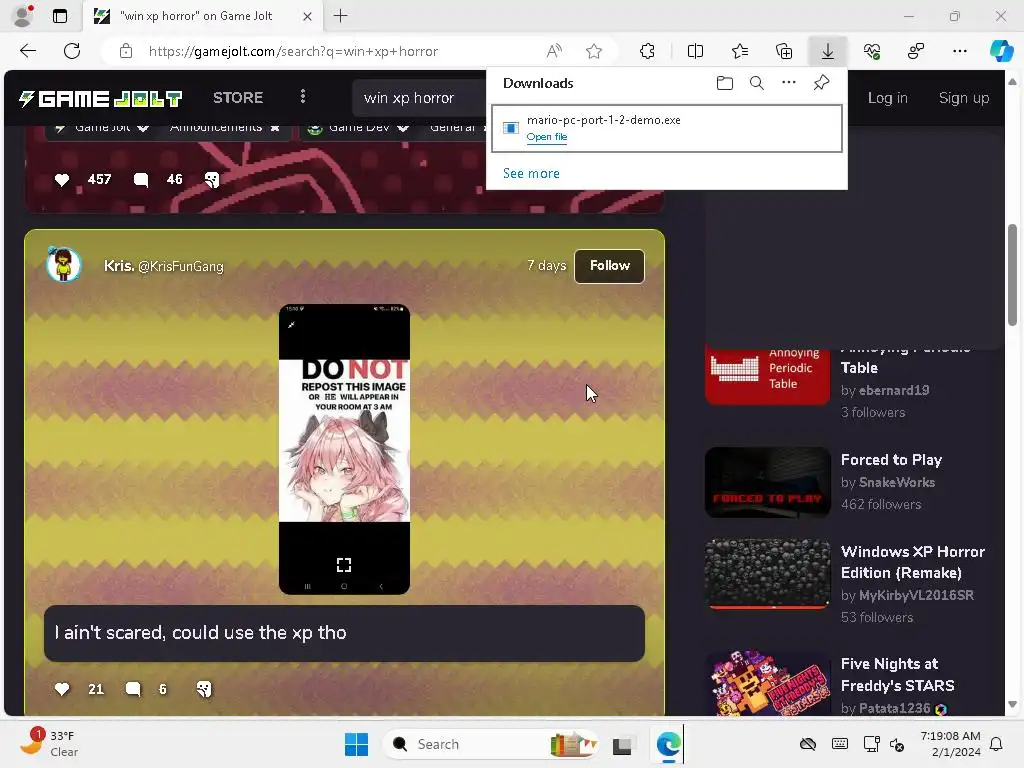The image size is (1024, 768).
Task: Open browser profile avatar
Action: point(23,16)
